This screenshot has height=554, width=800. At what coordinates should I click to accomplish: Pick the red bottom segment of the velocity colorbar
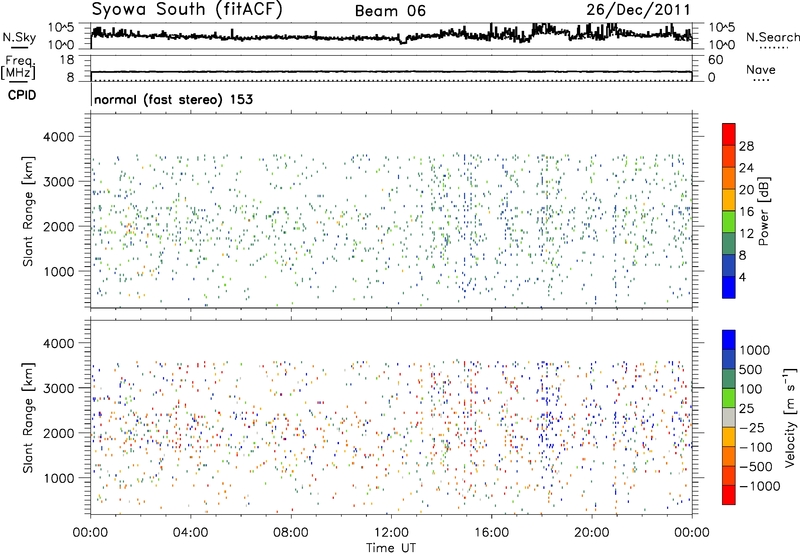click(x=729, y=495)
